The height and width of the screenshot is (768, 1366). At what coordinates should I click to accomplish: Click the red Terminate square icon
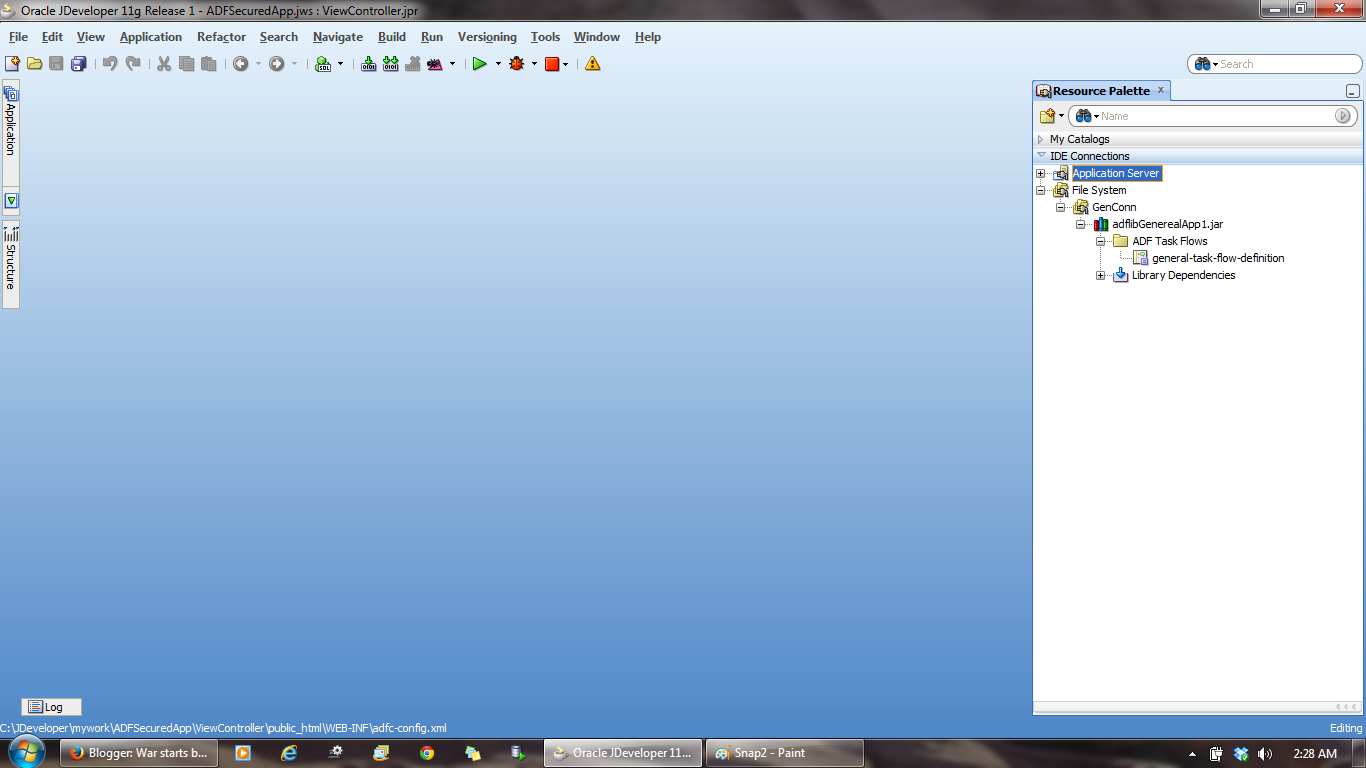coord(551,64)
